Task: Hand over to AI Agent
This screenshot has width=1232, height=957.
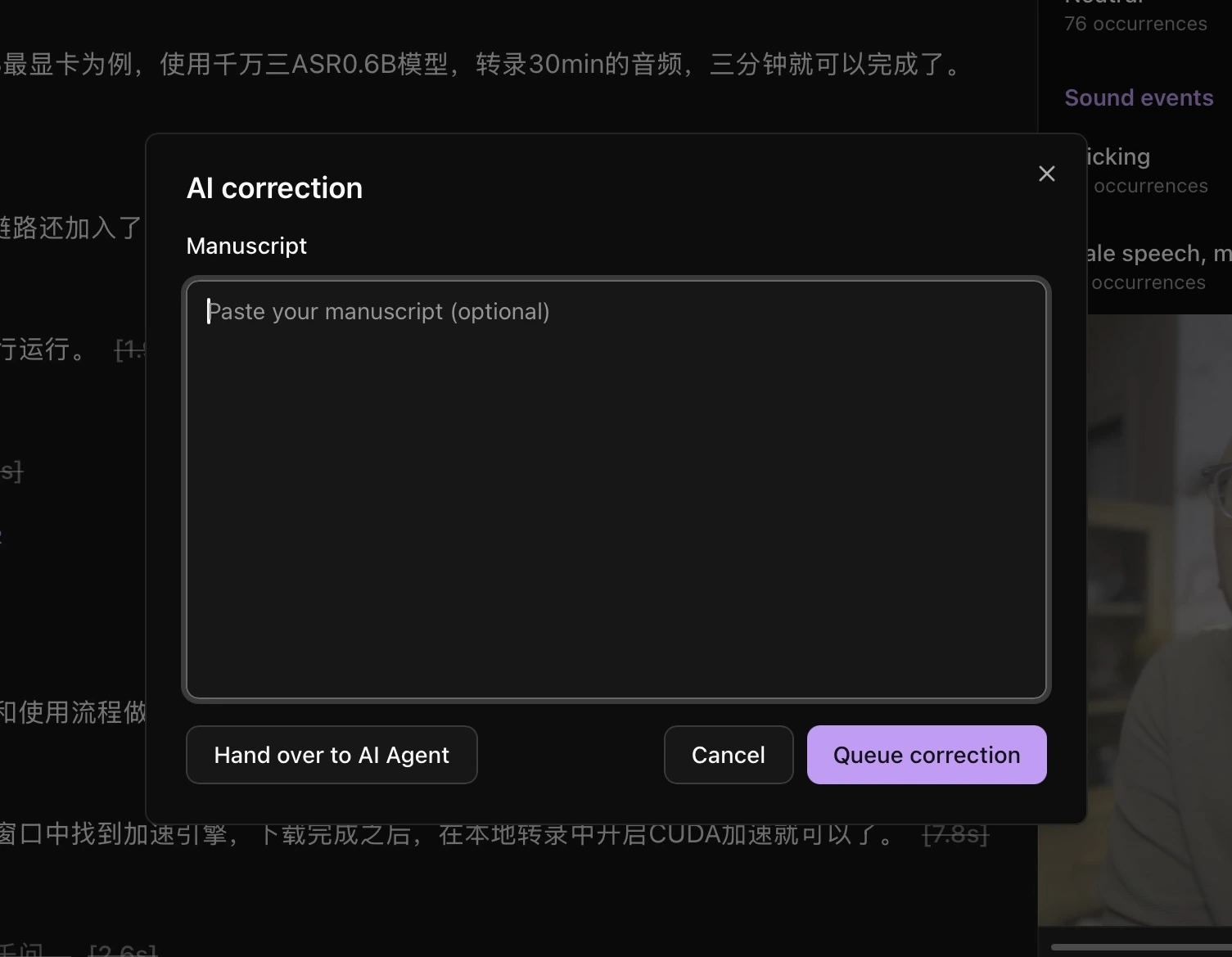Action: (332, 755)
